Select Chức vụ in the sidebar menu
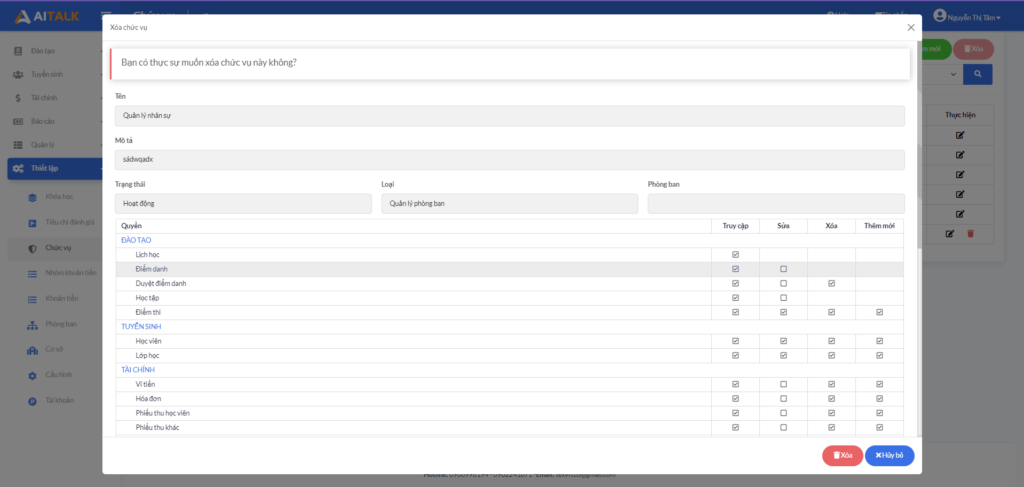1024x487 pixels. [x=58, y=247]
